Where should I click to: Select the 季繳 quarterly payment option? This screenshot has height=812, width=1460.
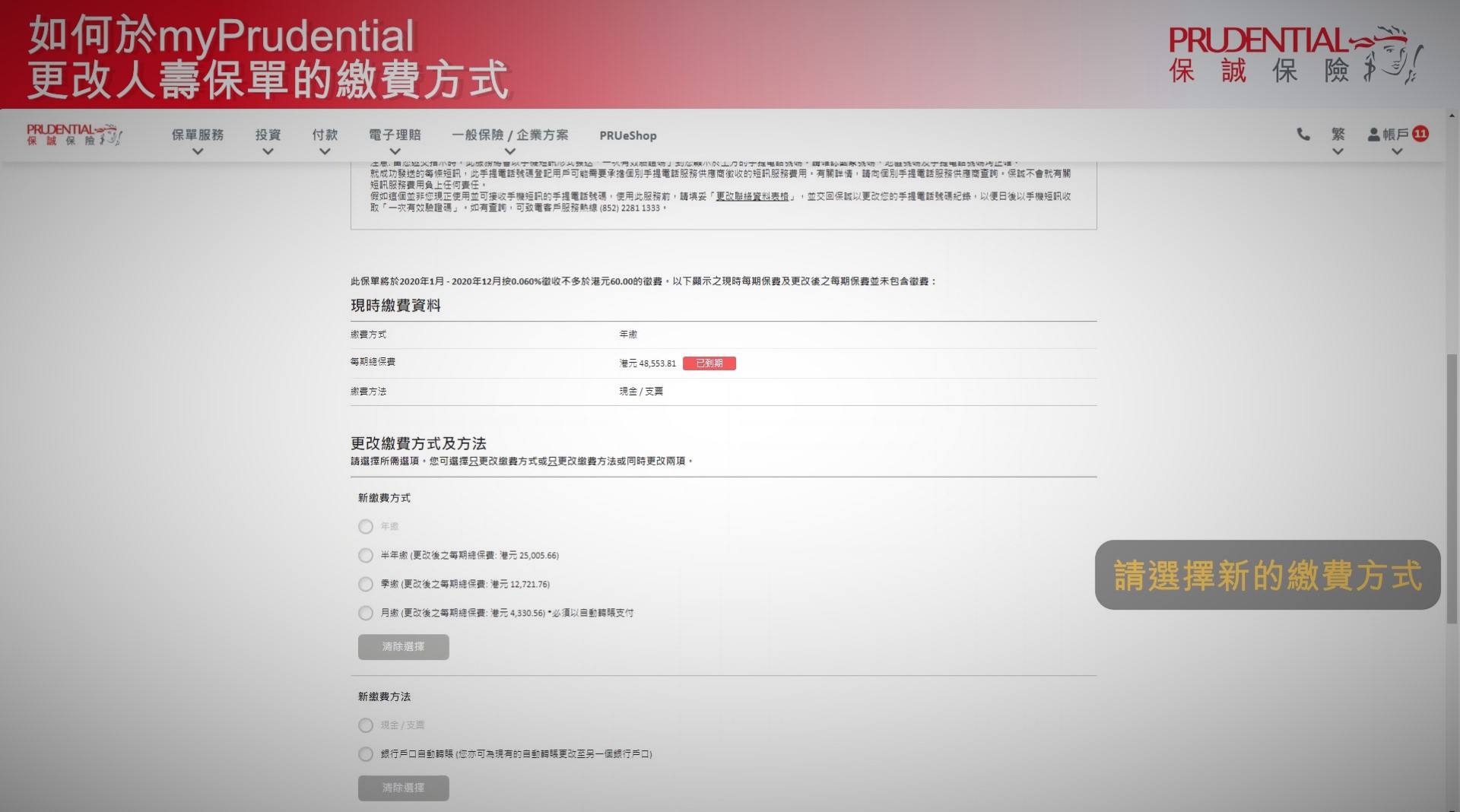365,584
